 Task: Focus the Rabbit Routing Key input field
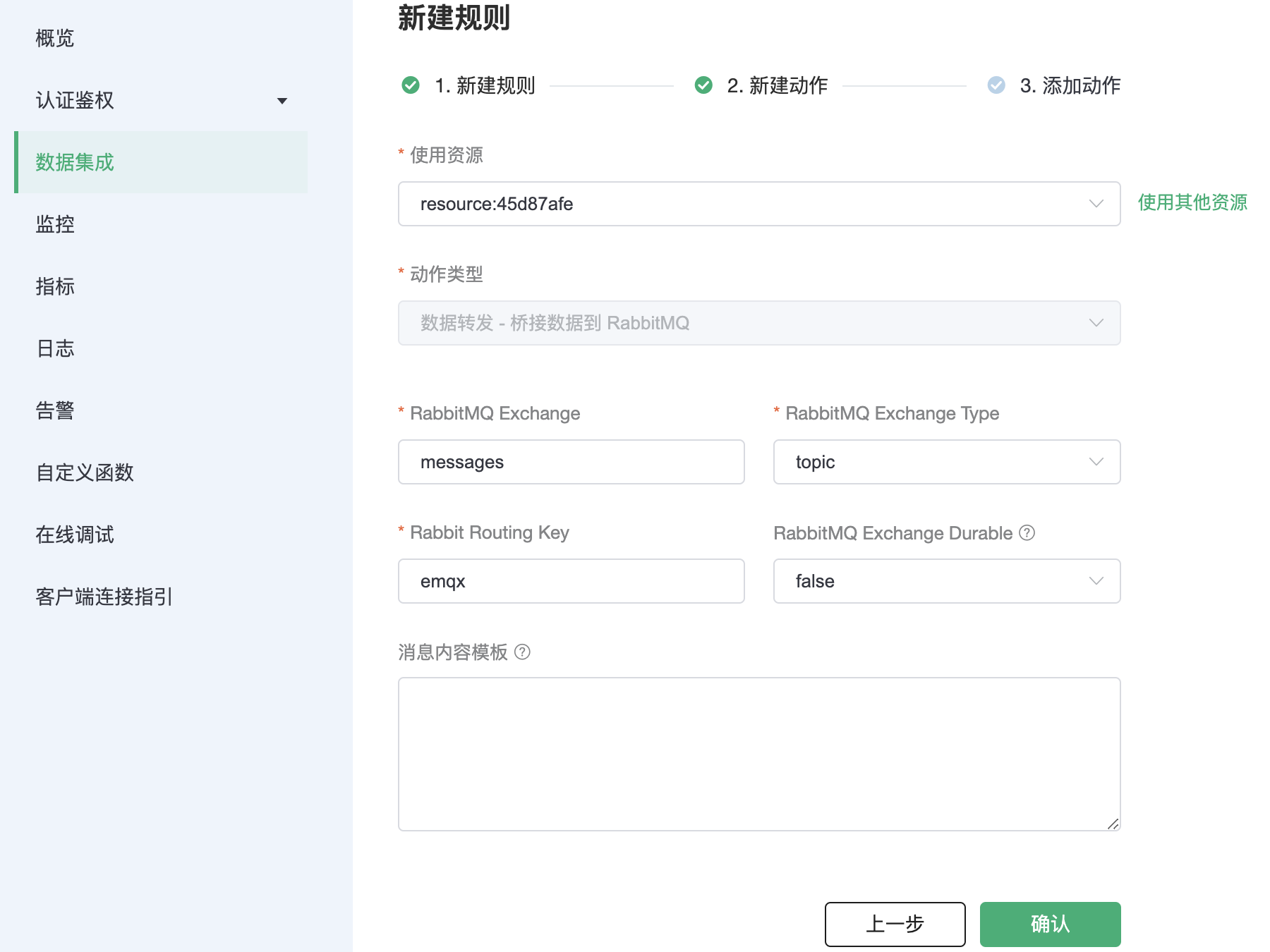(571, 581)
